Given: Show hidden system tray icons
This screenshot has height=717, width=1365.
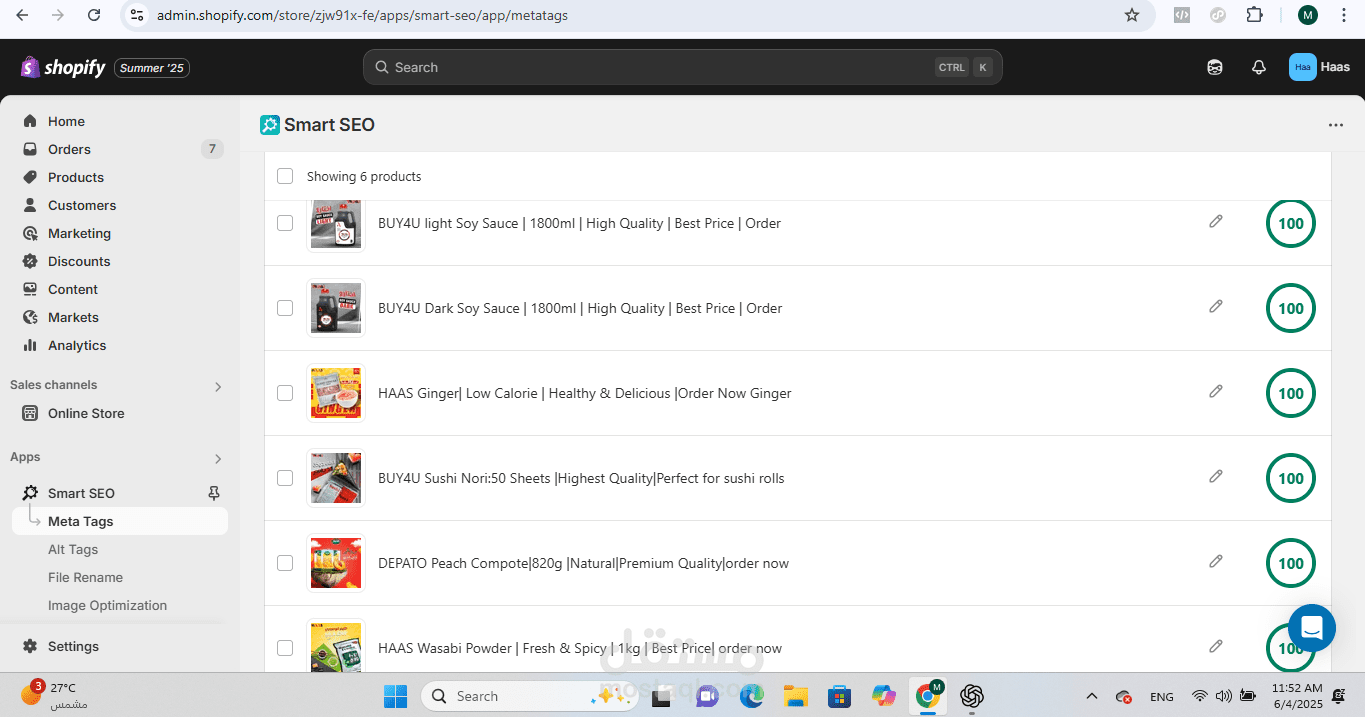Looking at the screenshot, I should 1092,696.
